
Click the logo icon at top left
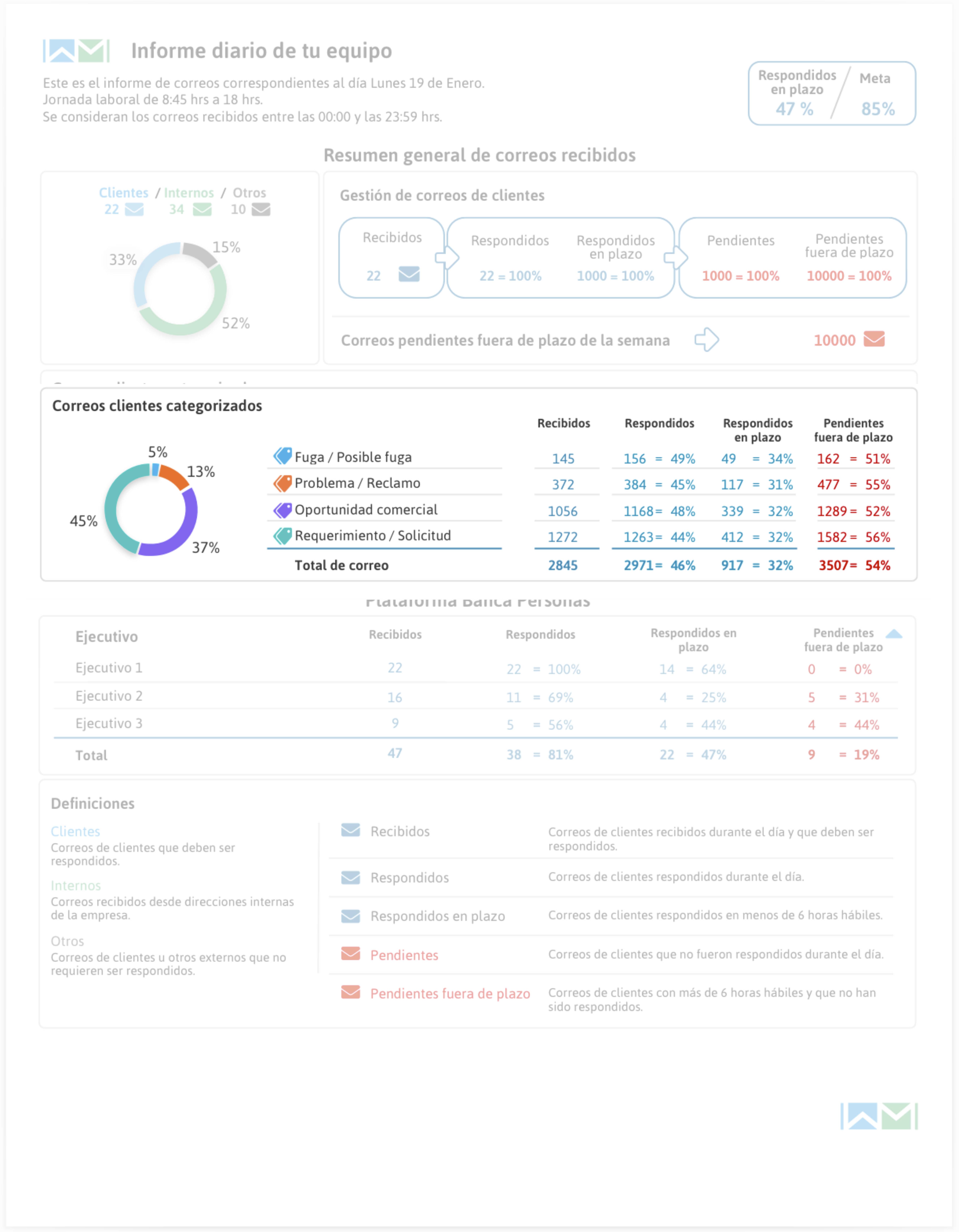(x=76, y=51)
